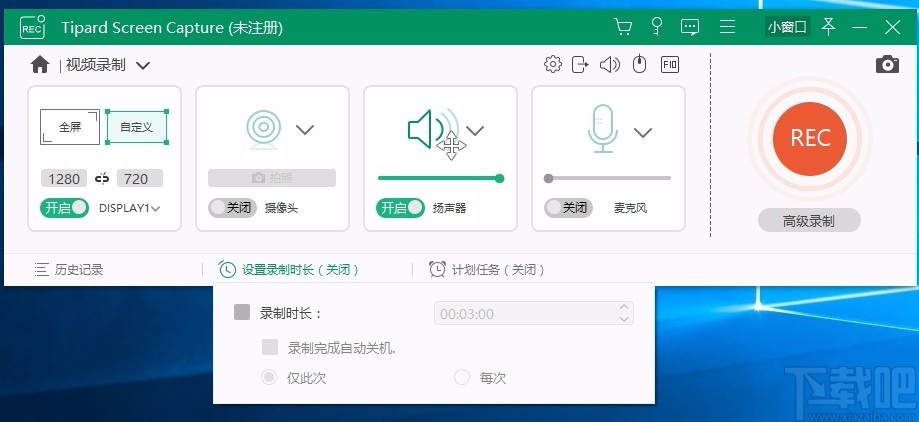Screen dimensions: 919x422
Task: Select 全屏 full screen recording area
Action: tap(70, 127)
